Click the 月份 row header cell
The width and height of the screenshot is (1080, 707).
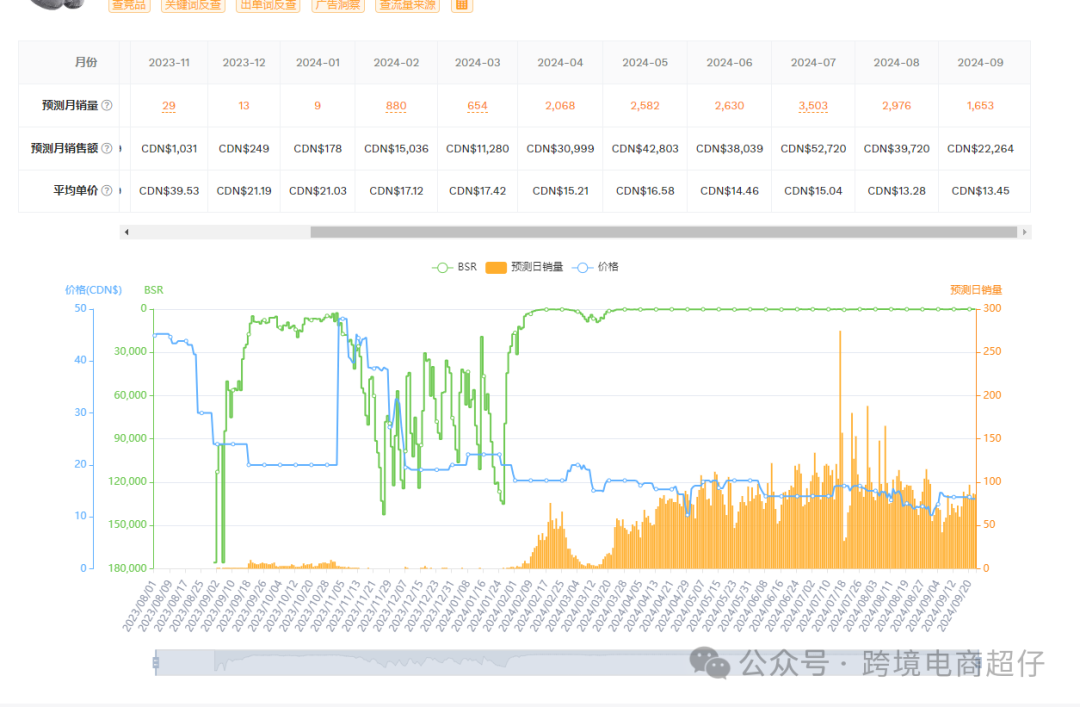pyautogui.click(x=70, y=63)
